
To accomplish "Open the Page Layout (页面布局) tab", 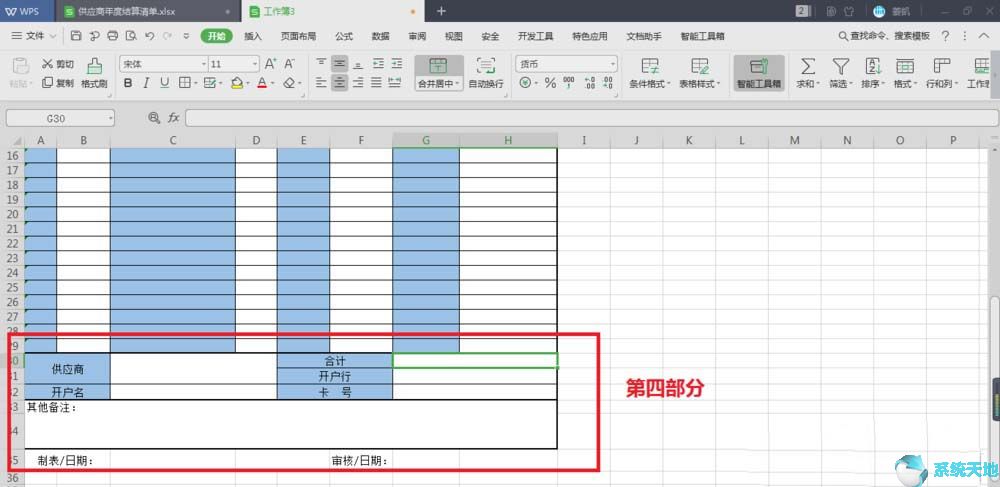I will pyautogui.click(x=298, y=36).
